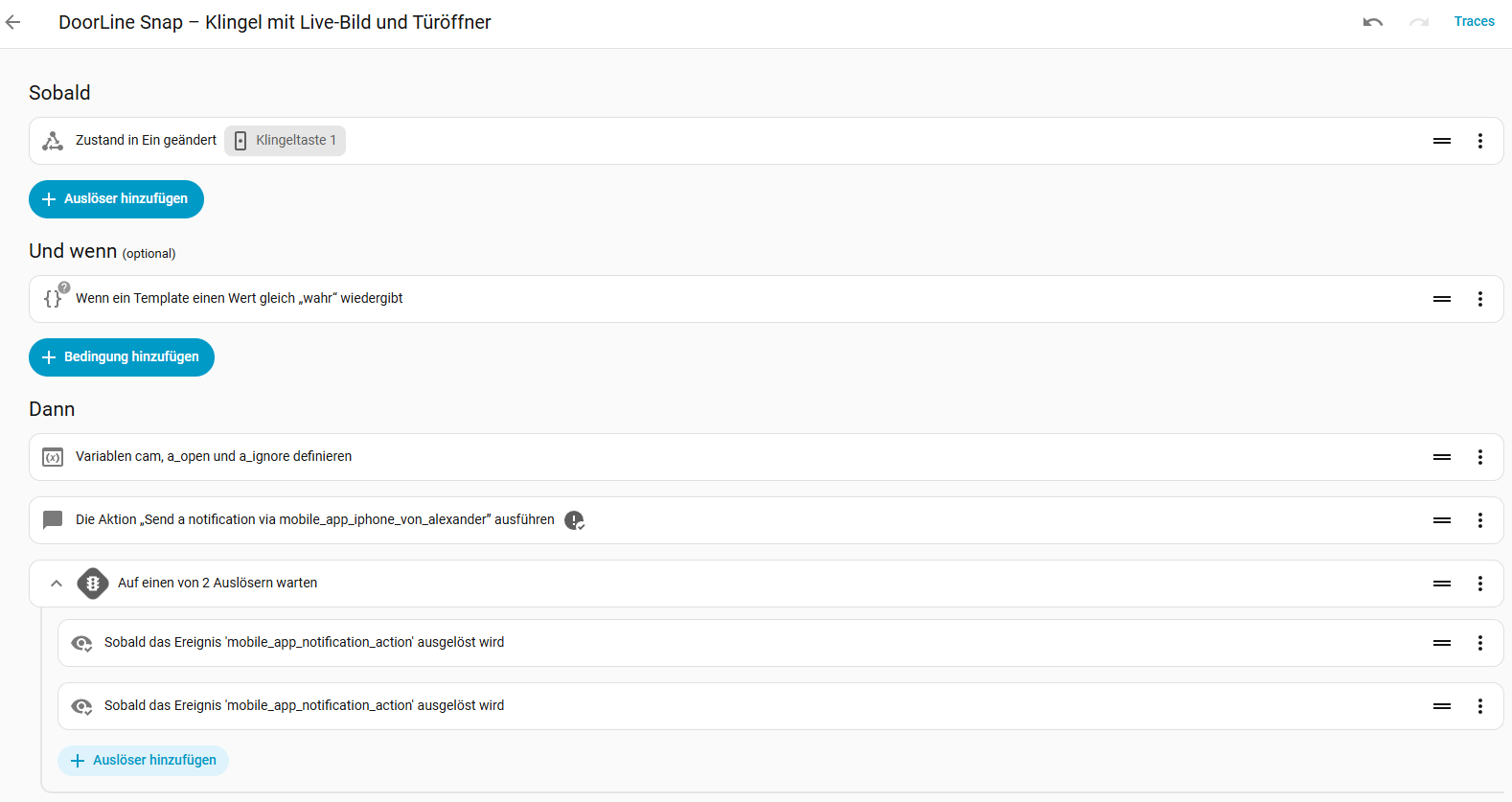The height and width of the screenshot is (802, 1512).
Task: Open three-dot menu of template condition
Action: point(1480,299)
